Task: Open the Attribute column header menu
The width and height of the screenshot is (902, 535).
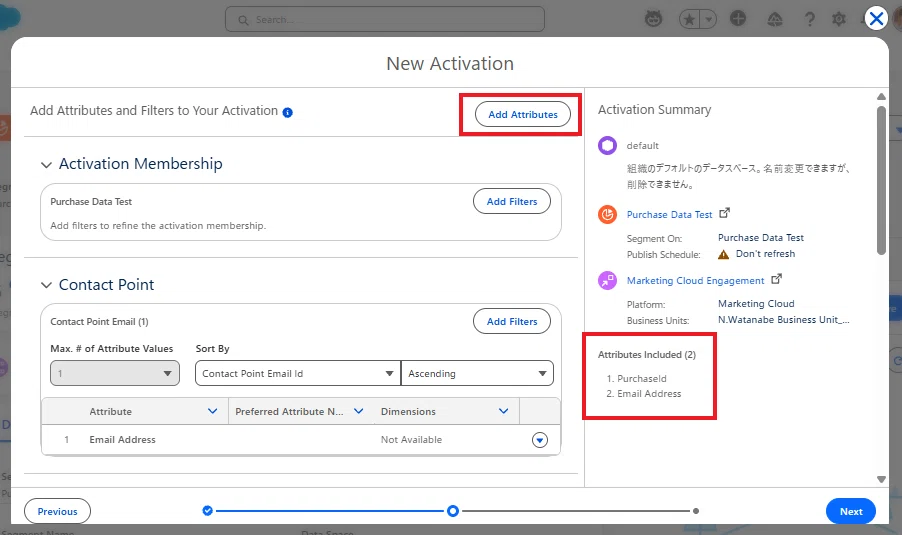Action: coord(212,411)
